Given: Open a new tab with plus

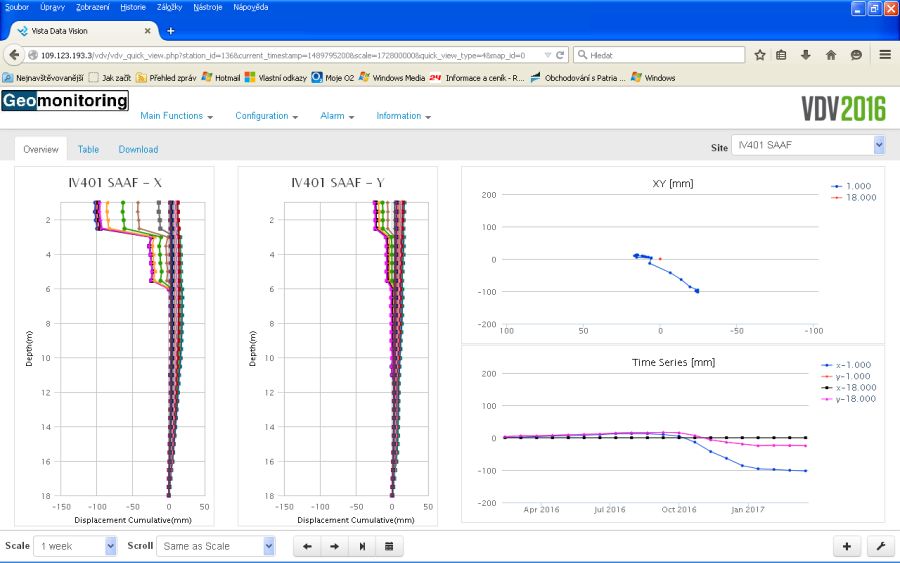Looking at the screenshot, I should coord(170,31).
